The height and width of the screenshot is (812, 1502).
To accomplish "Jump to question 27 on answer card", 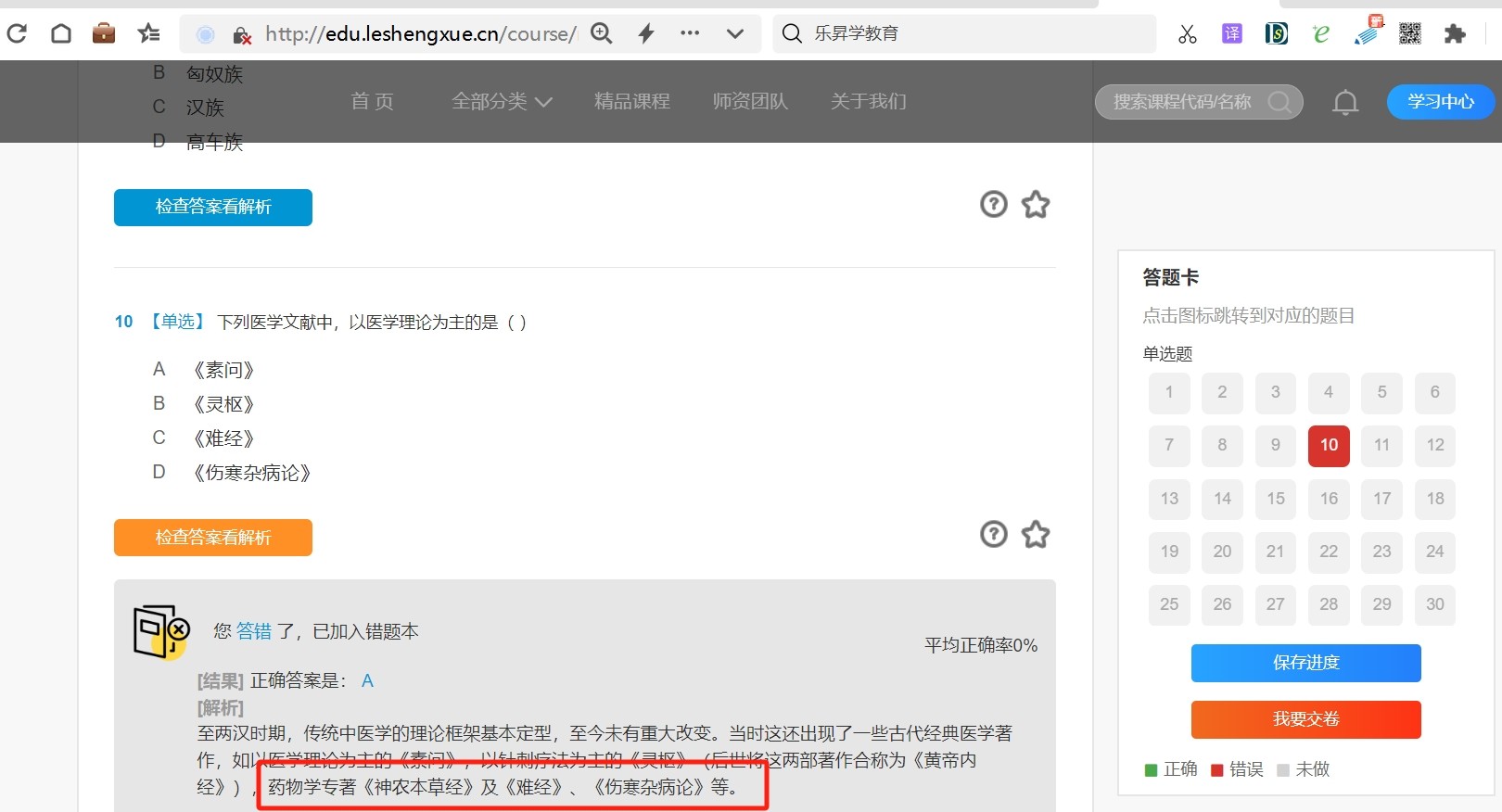I will coord(1276,604).
